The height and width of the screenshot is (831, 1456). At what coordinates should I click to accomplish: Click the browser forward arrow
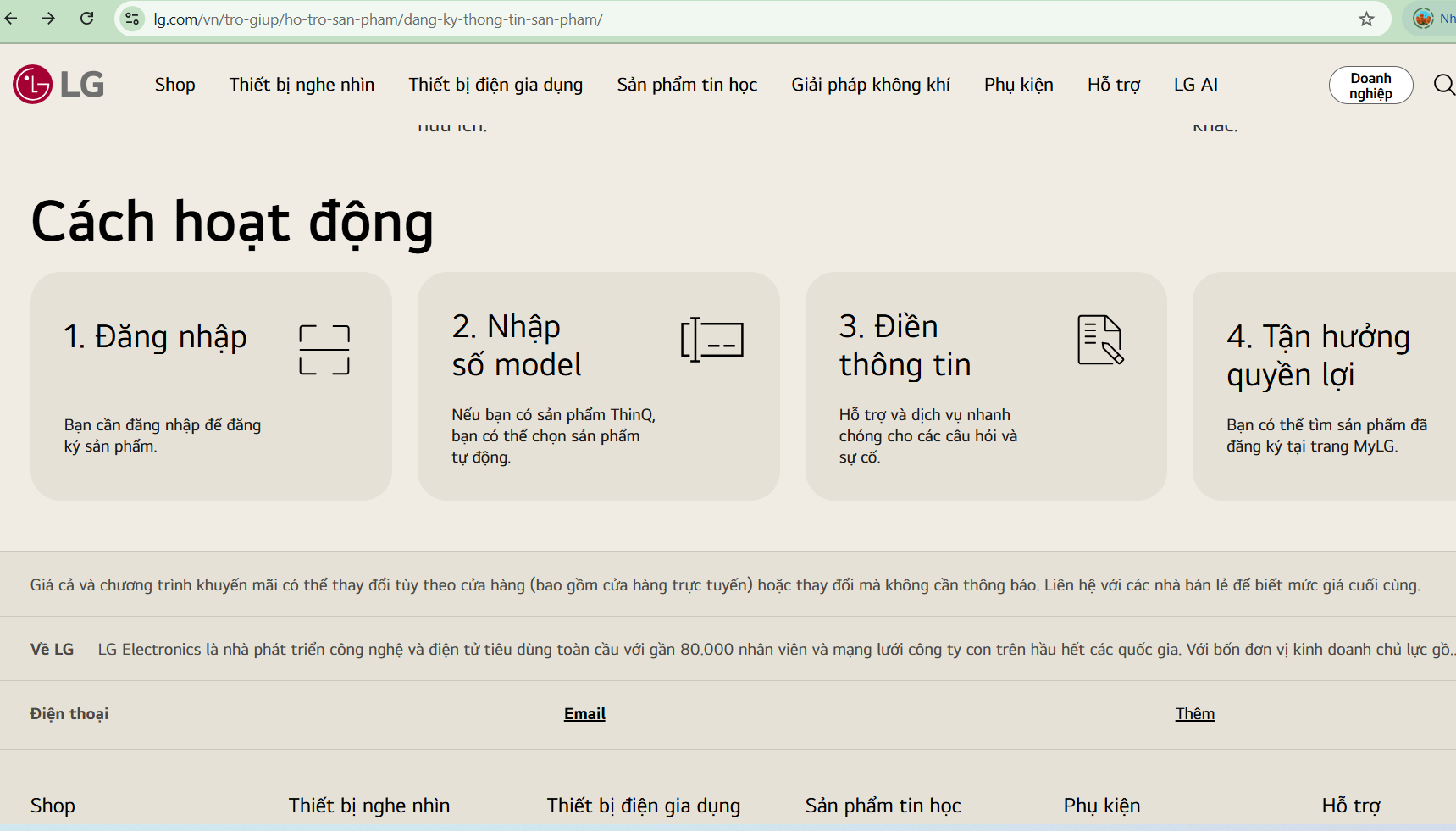pos(49,19)
